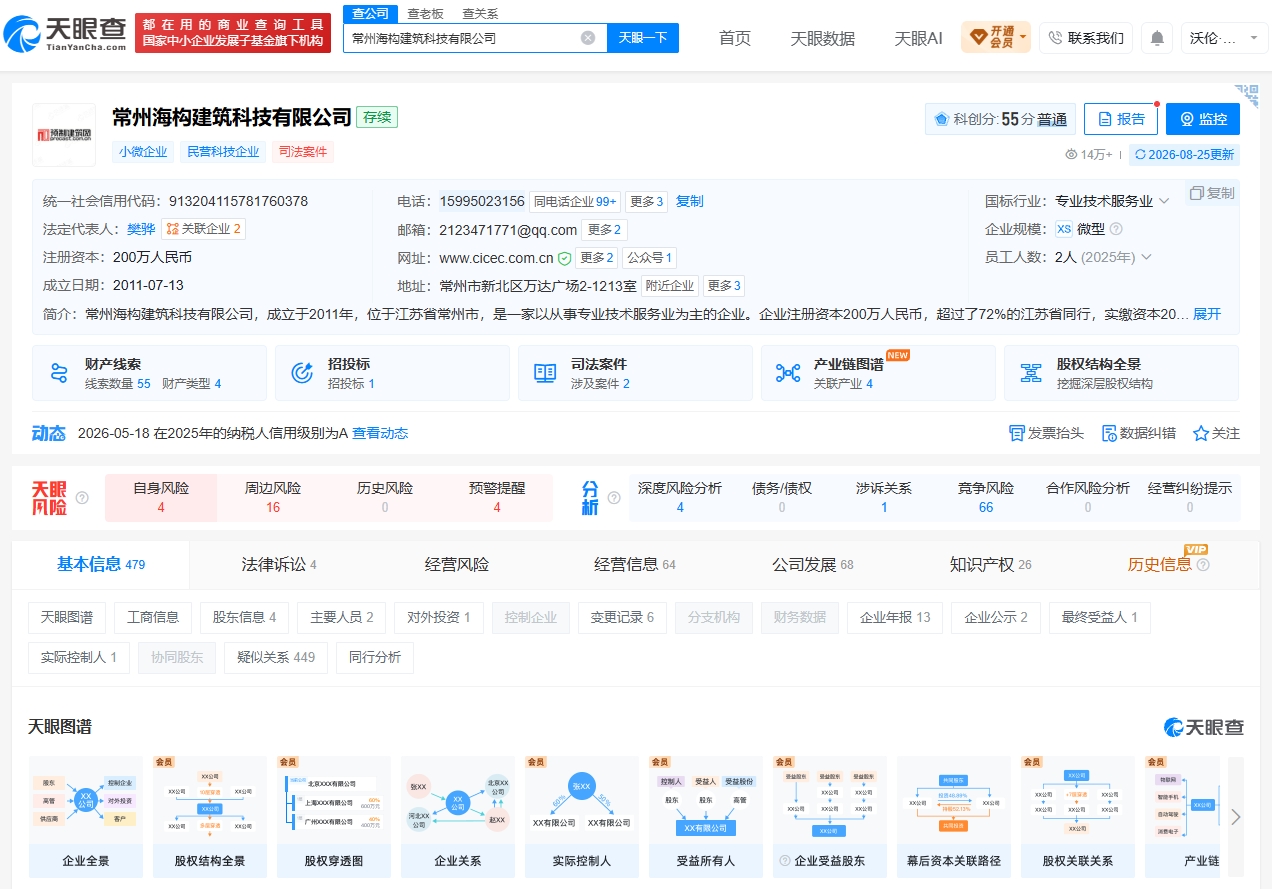Screen dimensions: 1272x889
Task: Click the green verified shield icon by website
Action: click(x=565, y=258)
